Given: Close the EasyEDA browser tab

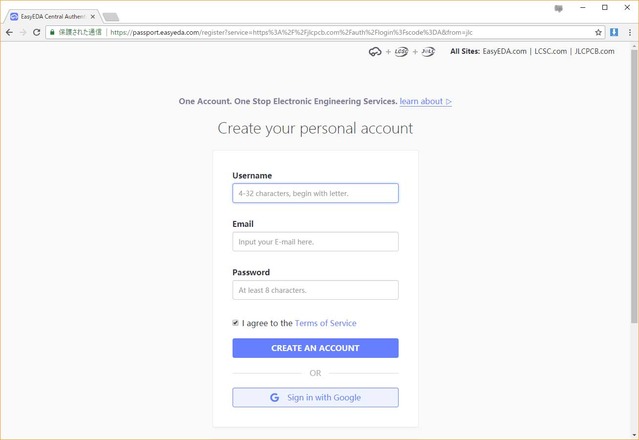Looking at the screenshot, I should click(x=93, y=17).
